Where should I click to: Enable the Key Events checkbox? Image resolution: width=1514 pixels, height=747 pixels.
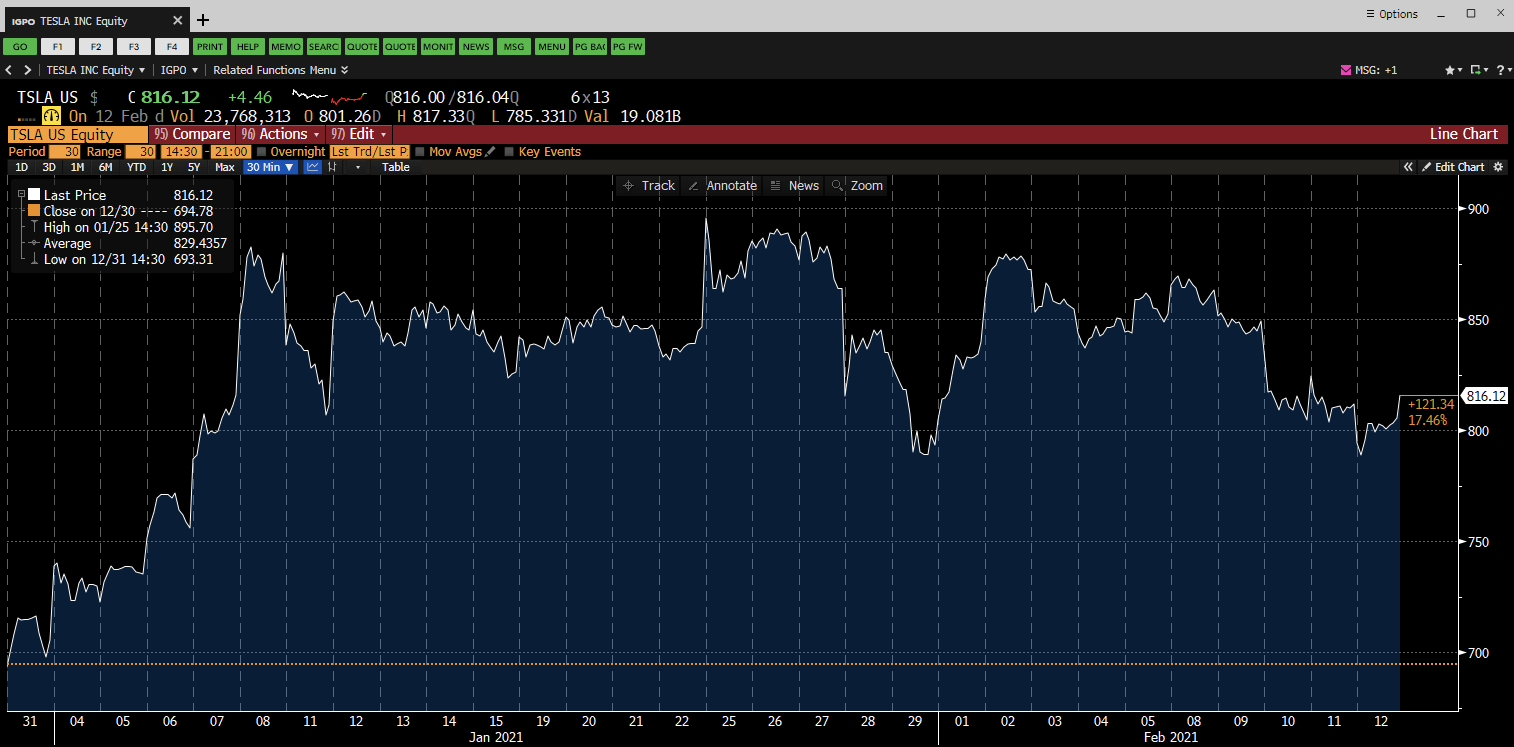click(509, 152)
